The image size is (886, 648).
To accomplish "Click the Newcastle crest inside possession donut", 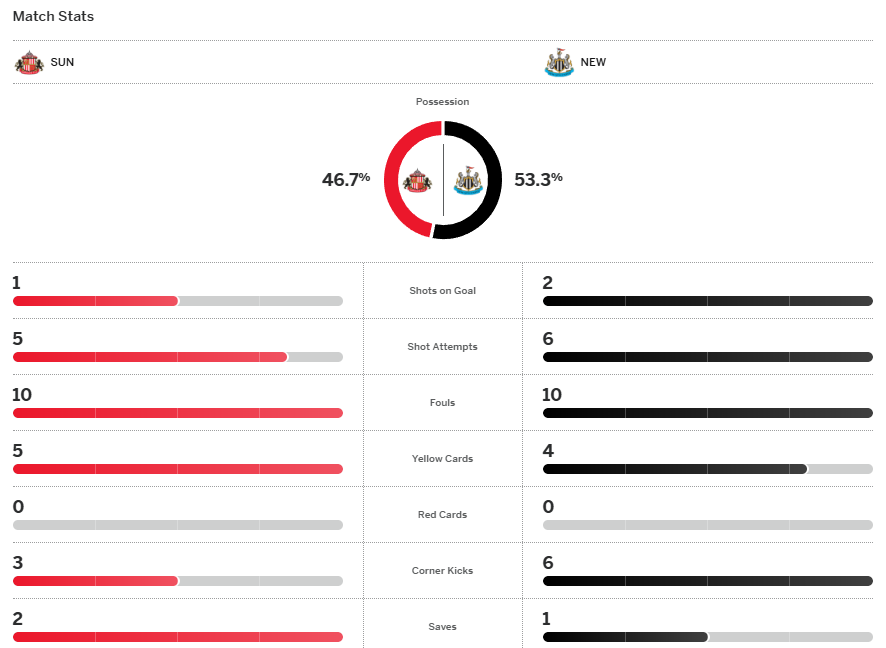I will (468, 181).
